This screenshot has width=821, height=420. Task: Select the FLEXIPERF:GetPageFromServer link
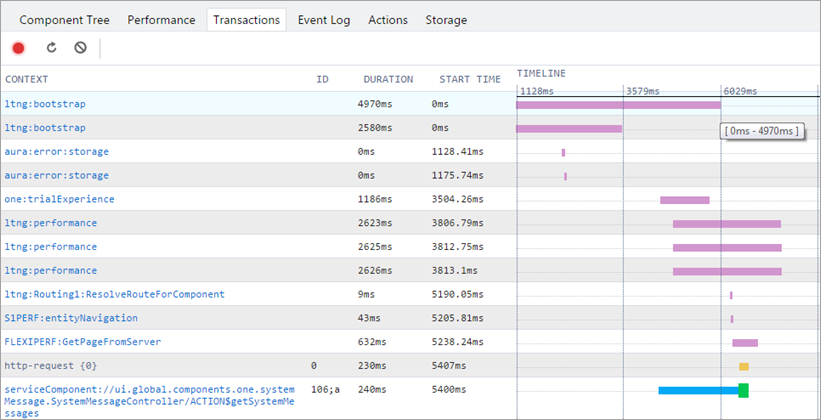coord(83,342)
